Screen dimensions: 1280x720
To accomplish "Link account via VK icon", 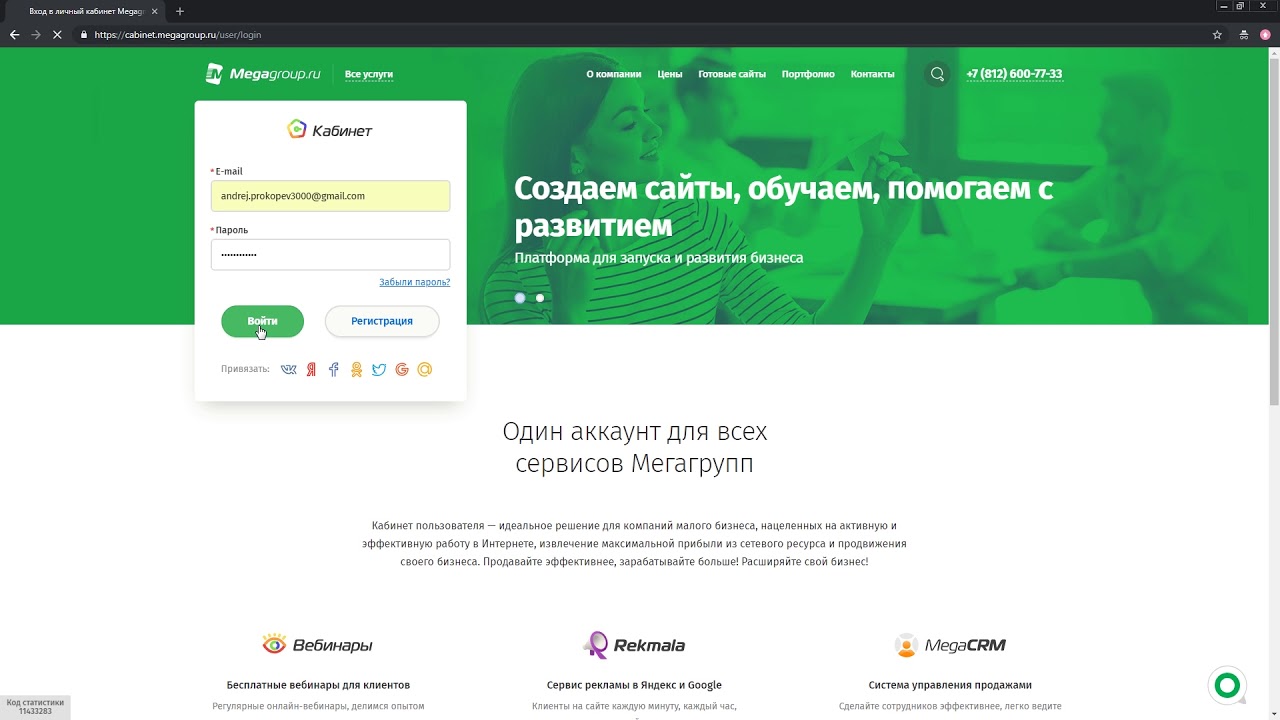I will coord(289,369).
